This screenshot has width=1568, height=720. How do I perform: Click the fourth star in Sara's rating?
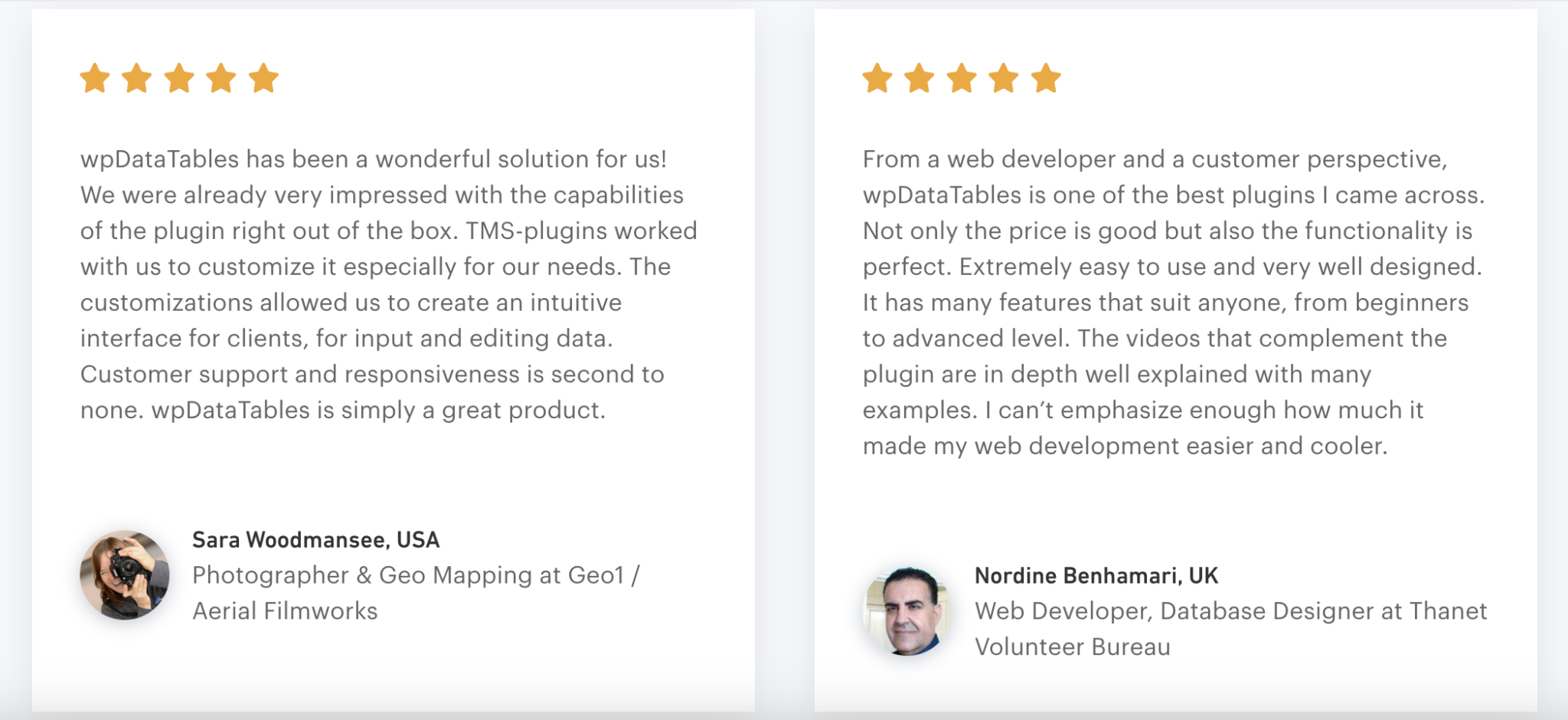pos(221,78)
